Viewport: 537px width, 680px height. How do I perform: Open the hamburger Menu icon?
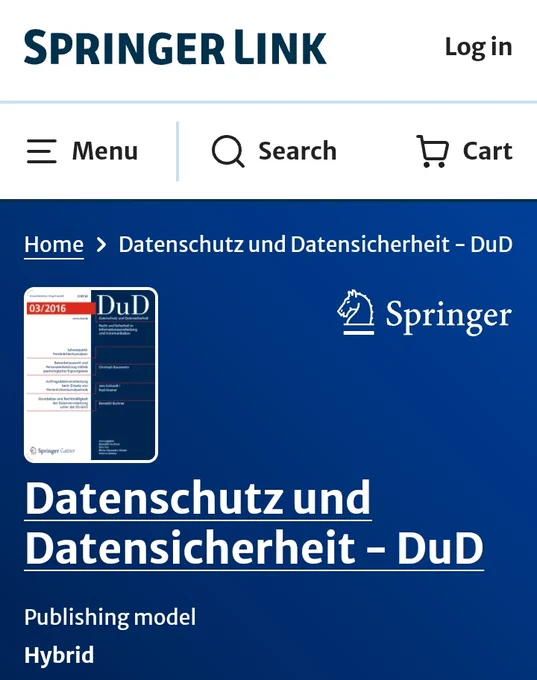pyautogui.click(x=42, y=151)
